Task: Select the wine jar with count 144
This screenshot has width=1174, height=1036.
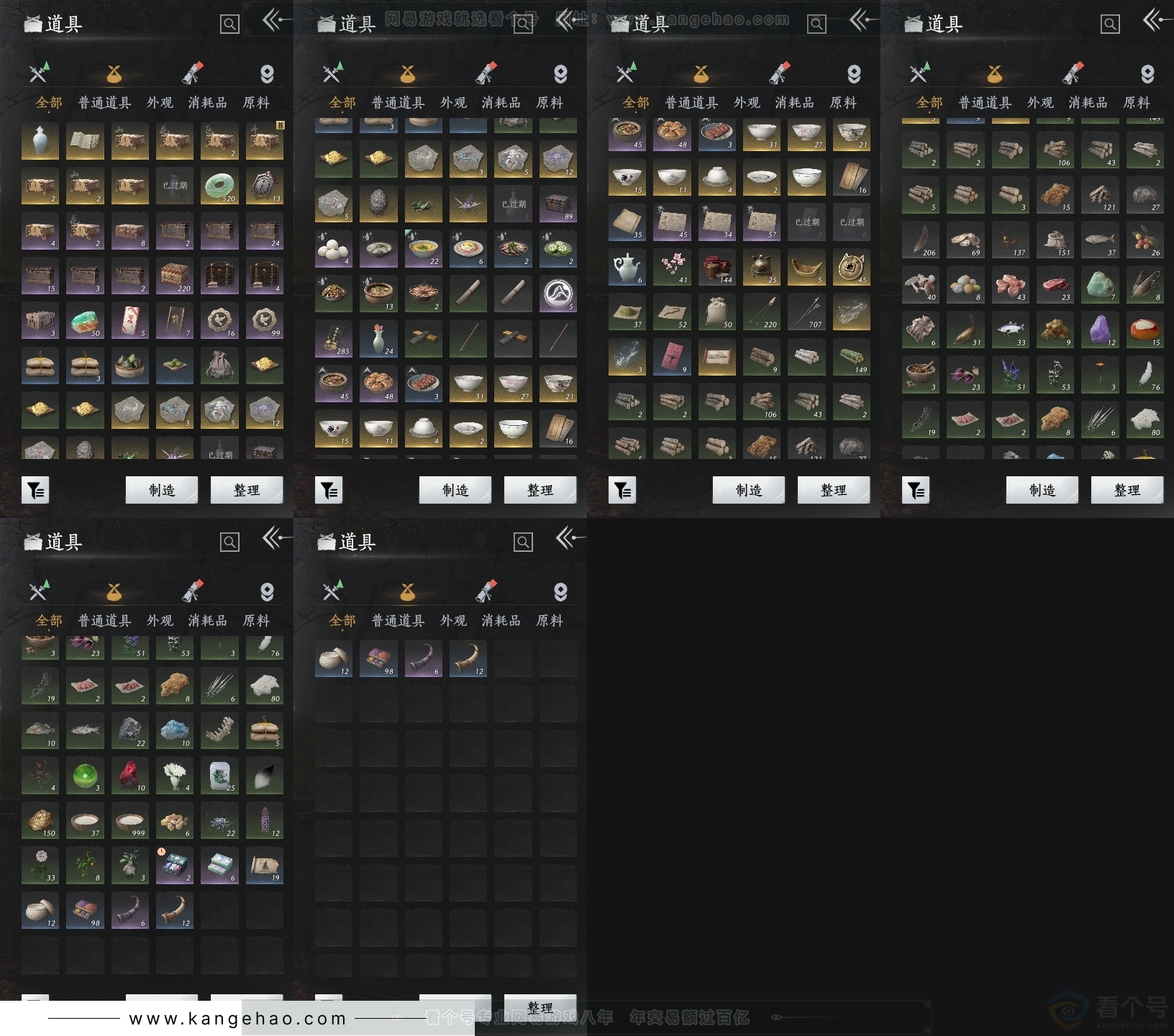Action: [717, 267]
